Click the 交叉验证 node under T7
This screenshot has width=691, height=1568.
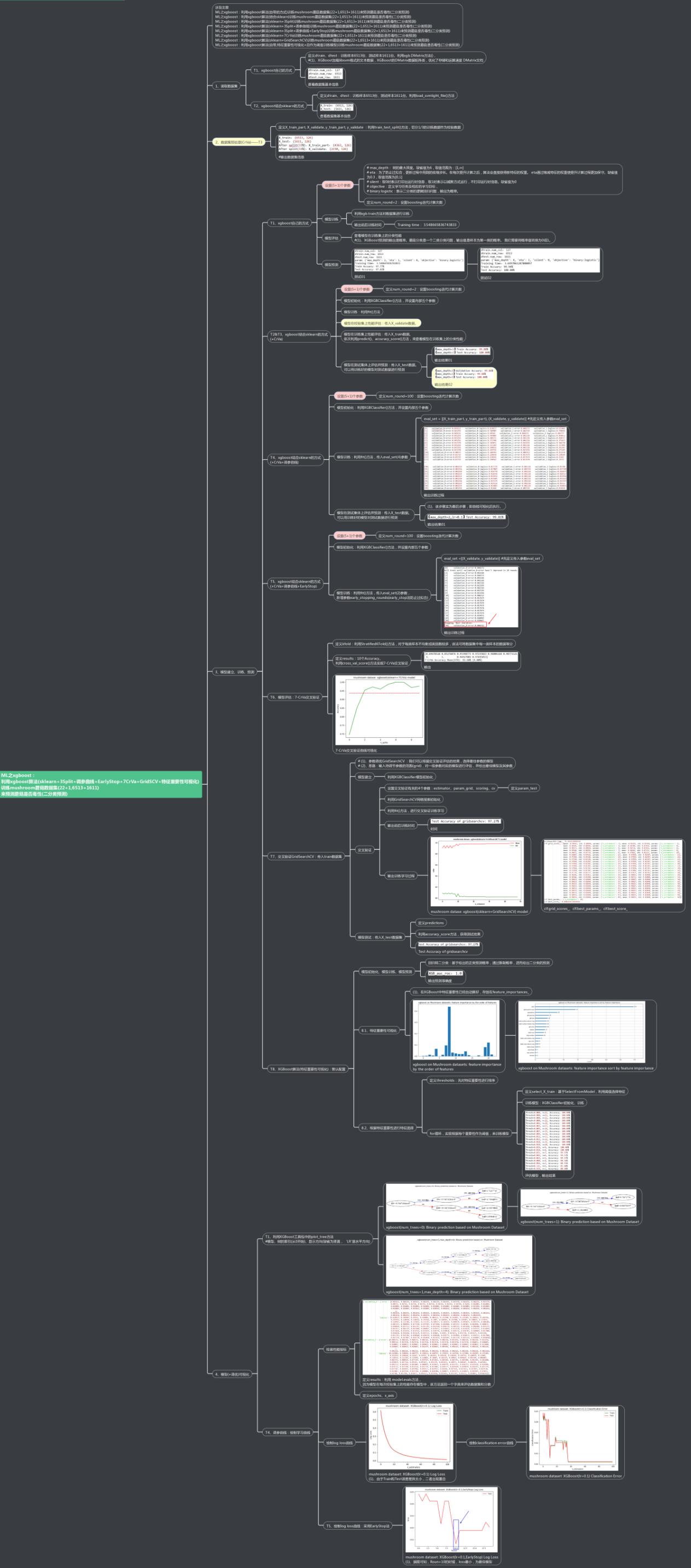coord(365,850)
